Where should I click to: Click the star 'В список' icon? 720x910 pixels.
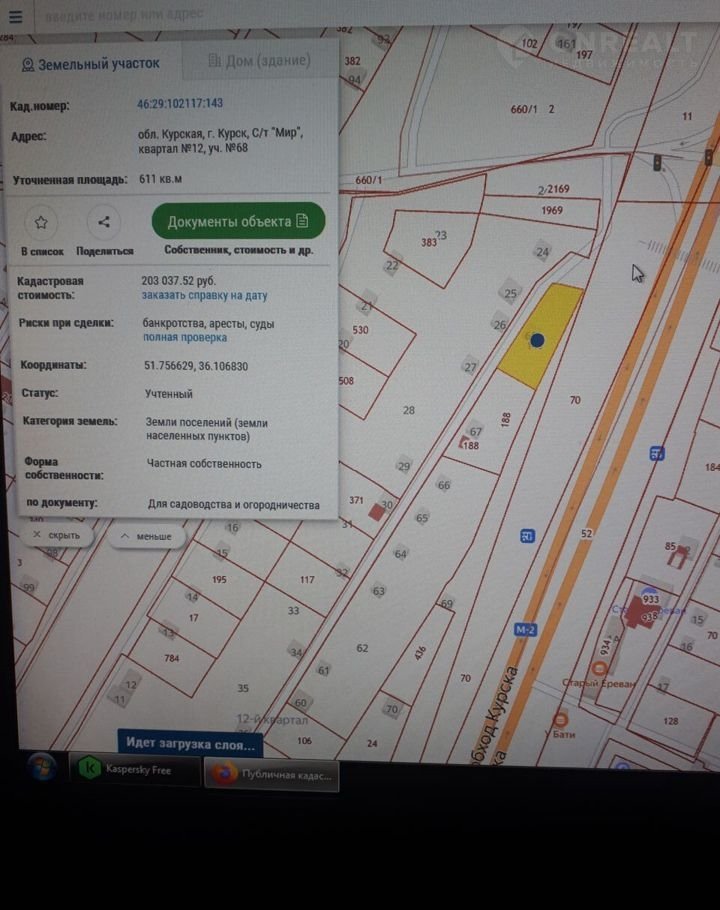(41, 222)
